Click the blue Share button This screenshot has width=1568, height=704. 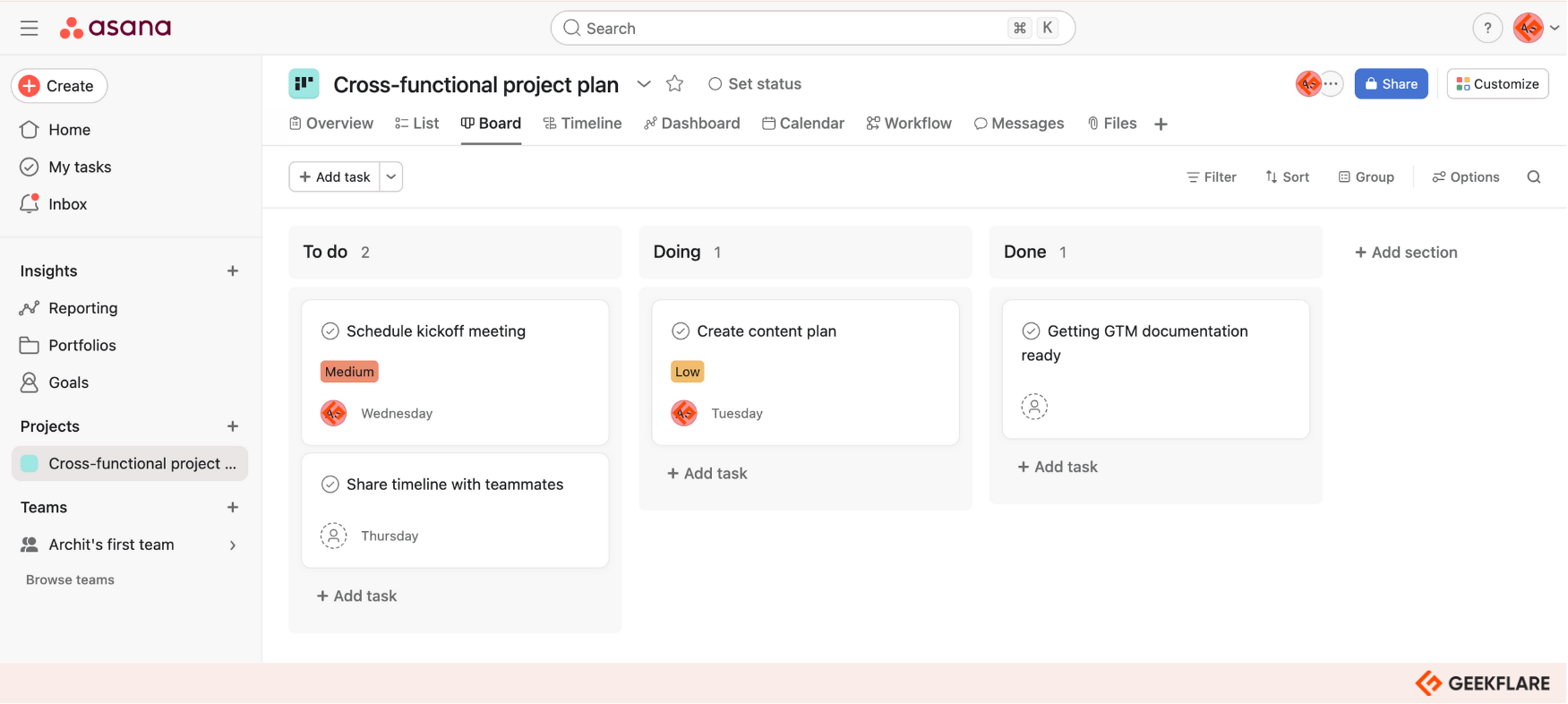[x=1390, y=84]
